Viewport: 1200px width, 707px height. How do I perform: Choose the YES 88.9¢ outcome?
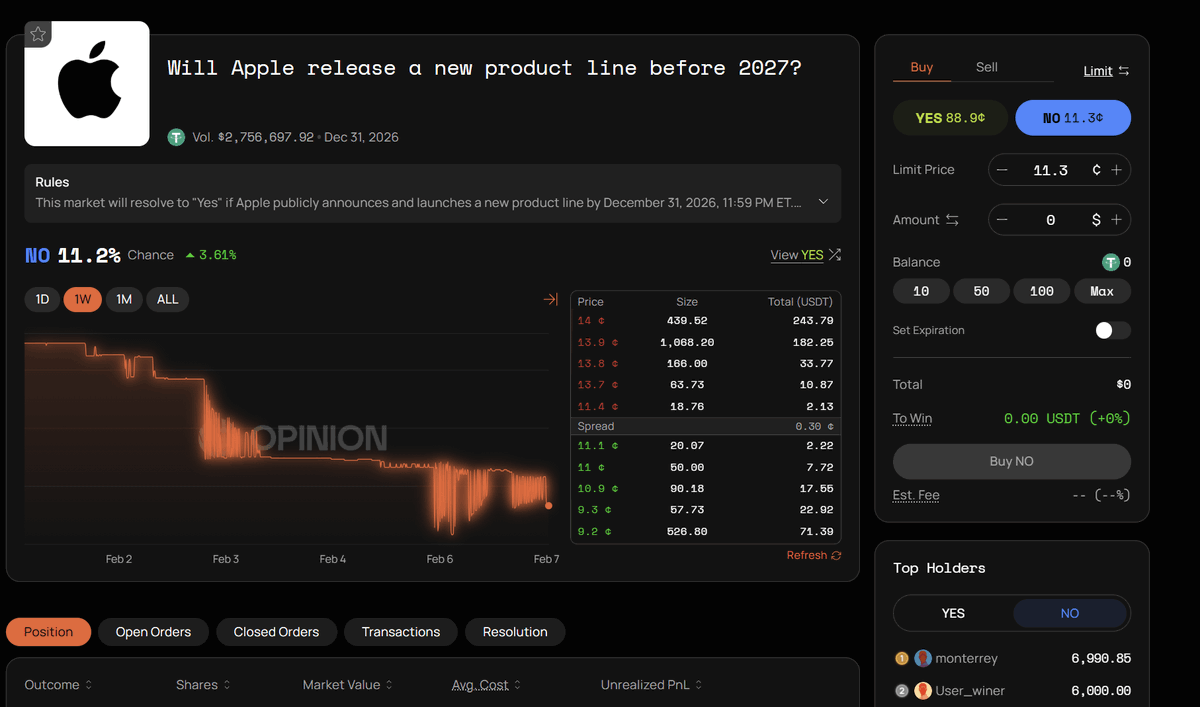[950, 118]
